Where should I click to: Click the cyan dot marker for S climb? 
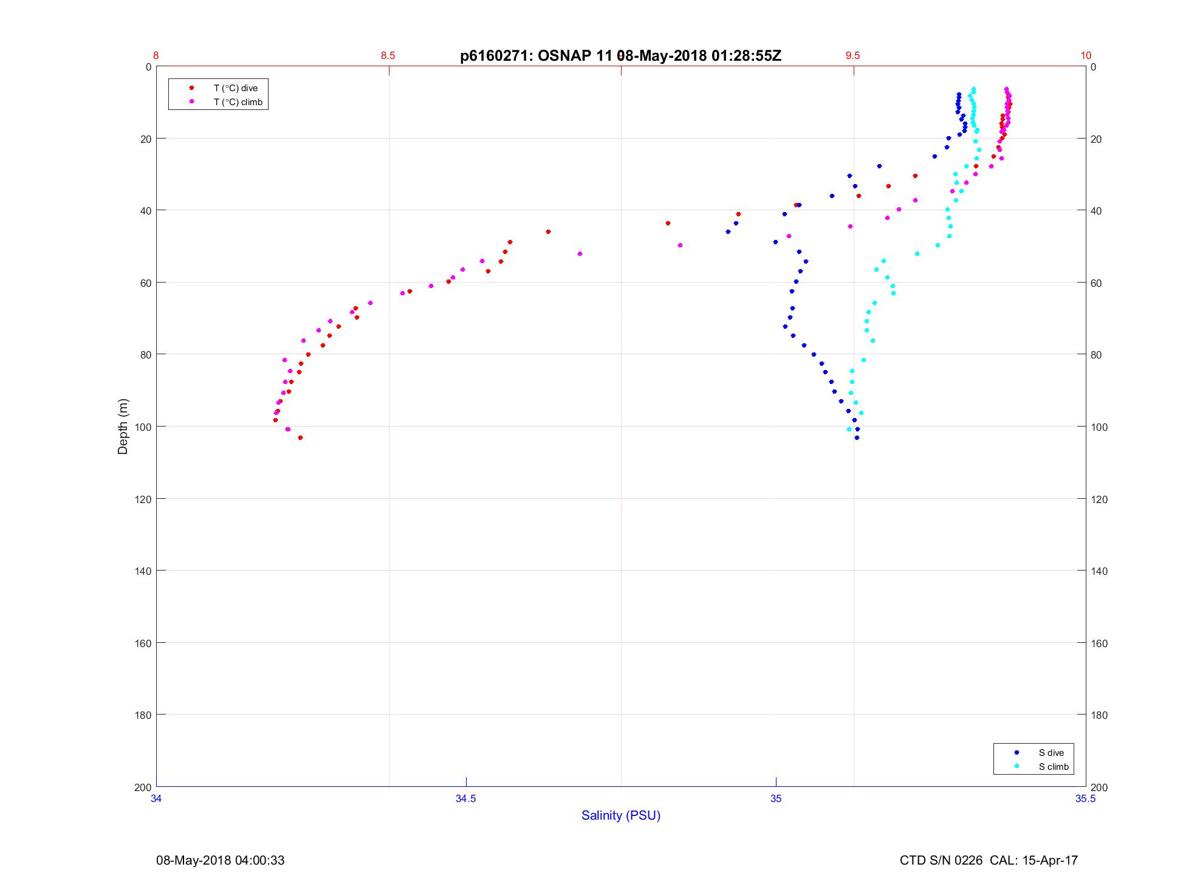(x=1017, y=766)
